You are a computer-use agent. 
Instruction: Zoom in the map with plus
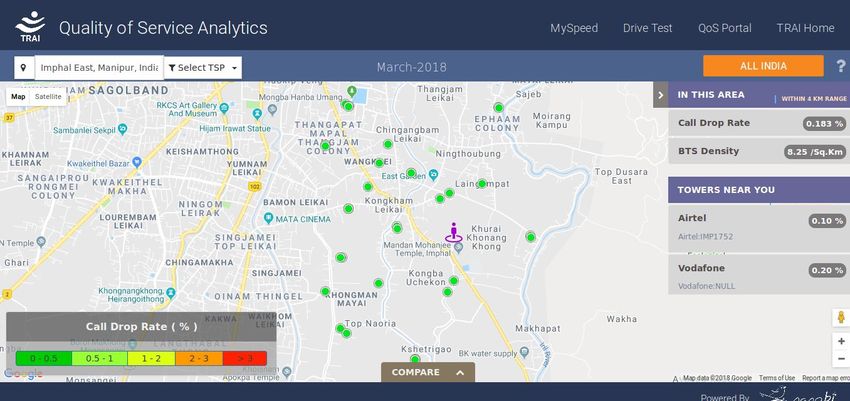[841, 341]
